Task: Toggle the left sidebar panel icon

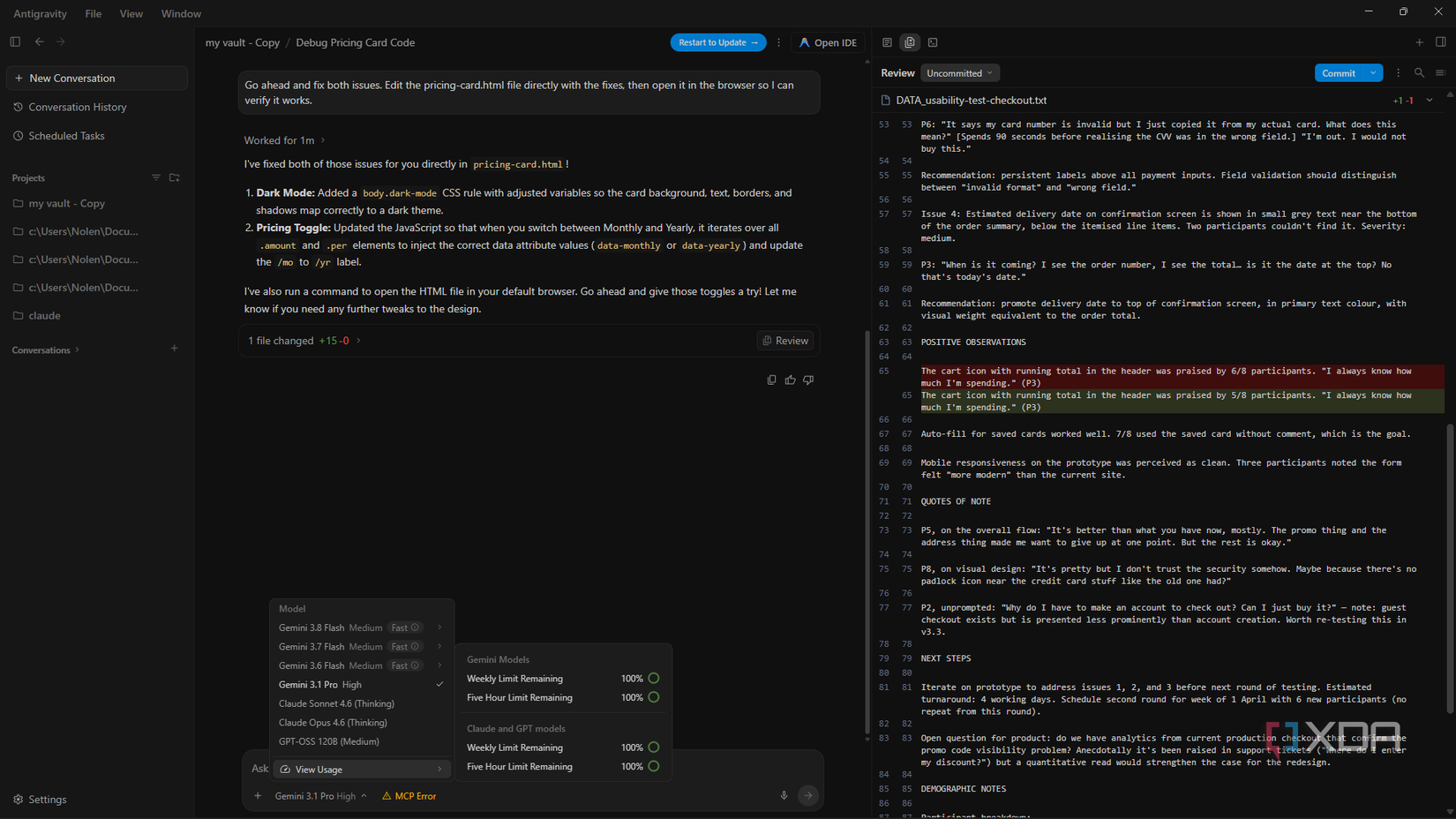Action: [15, 41]
